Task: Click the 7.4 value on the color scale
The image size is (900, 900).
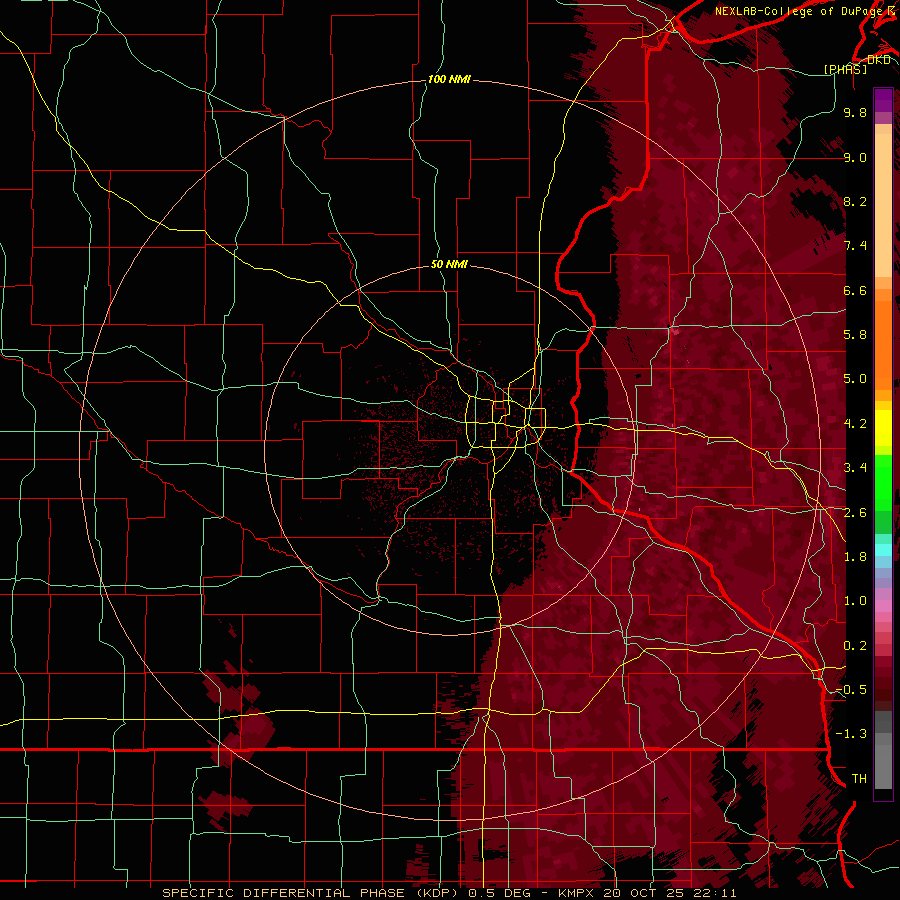Action: pos(855,246)
